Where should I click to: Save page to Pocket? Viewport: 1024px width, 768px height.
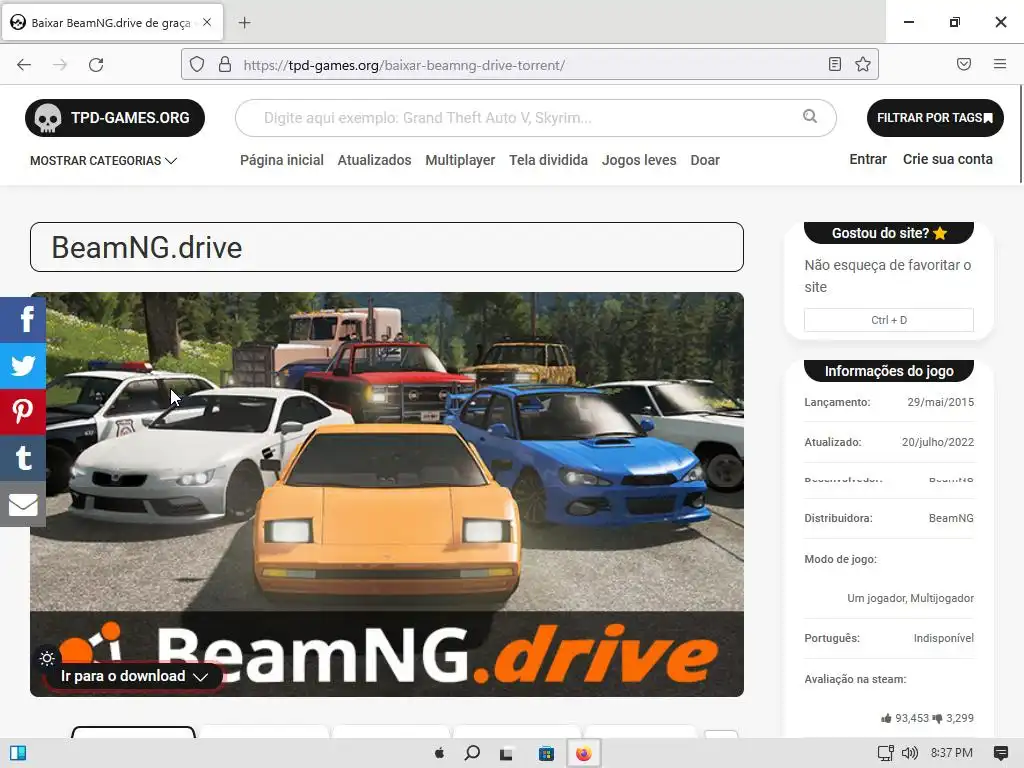click(x=964, y=64)
